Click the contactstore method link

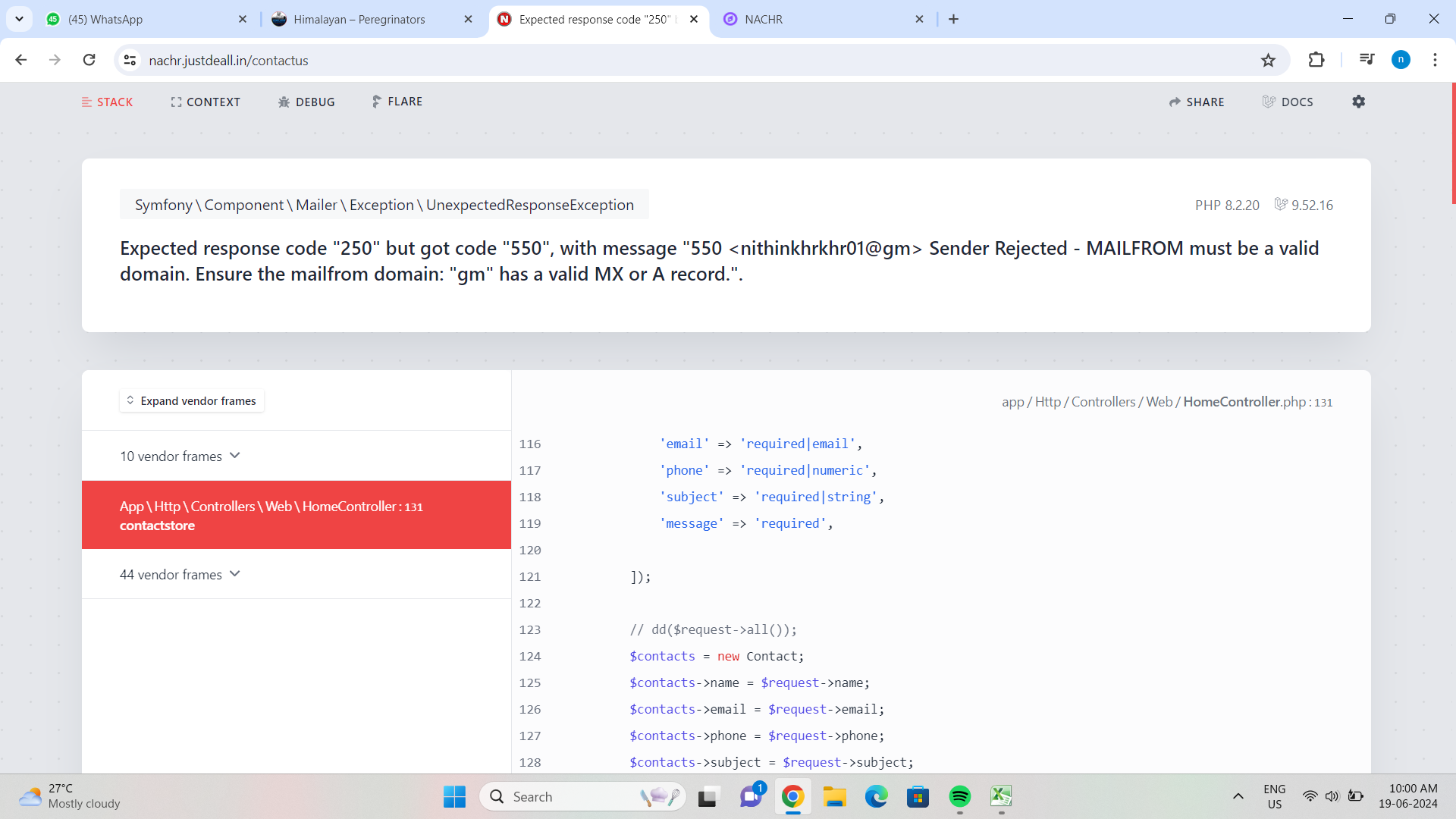[157, 525]
